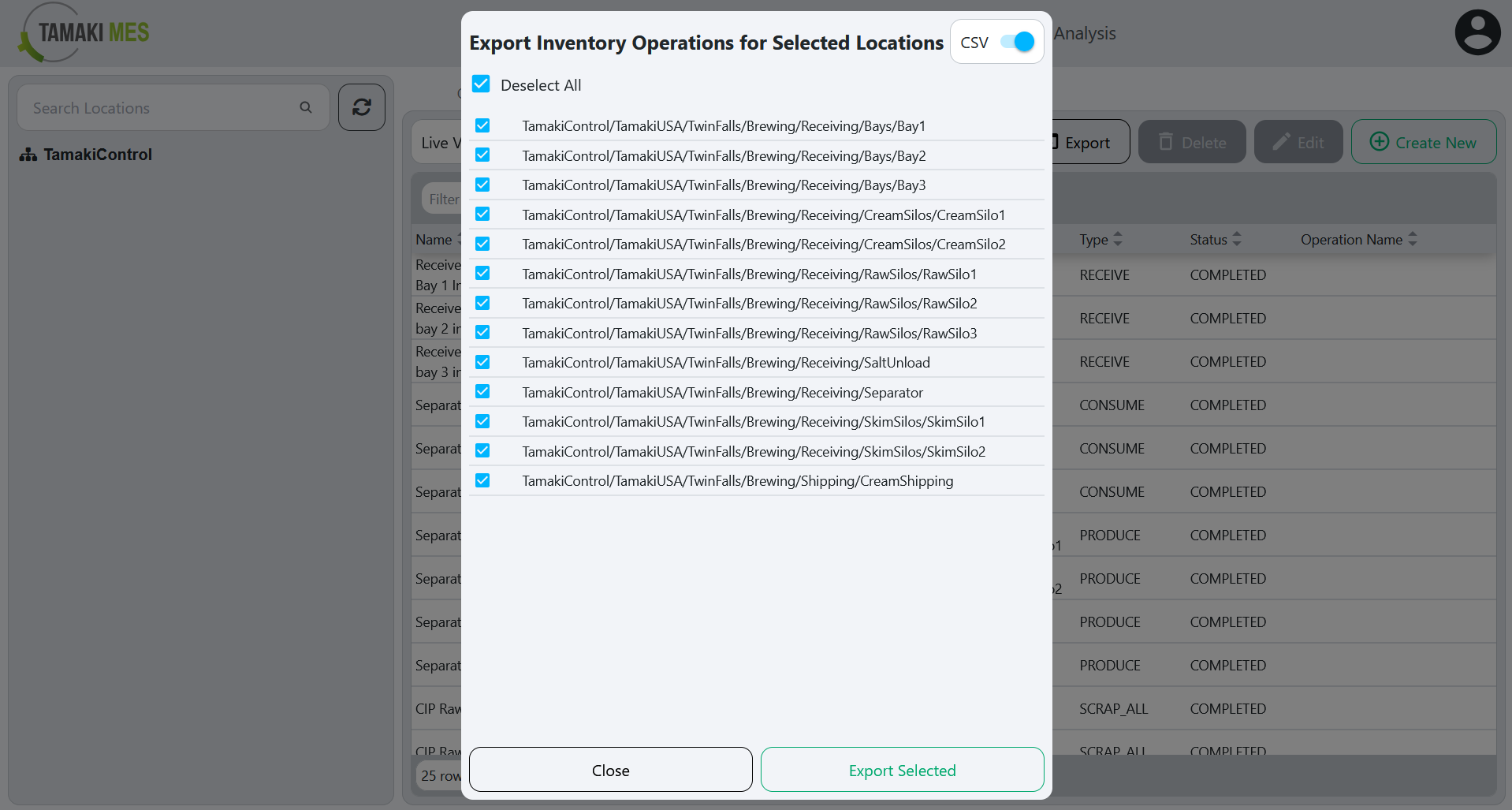This screenshot has width=1512, height=810.
Task: Click the Export download icon
Action: [x=1054, y=142]
